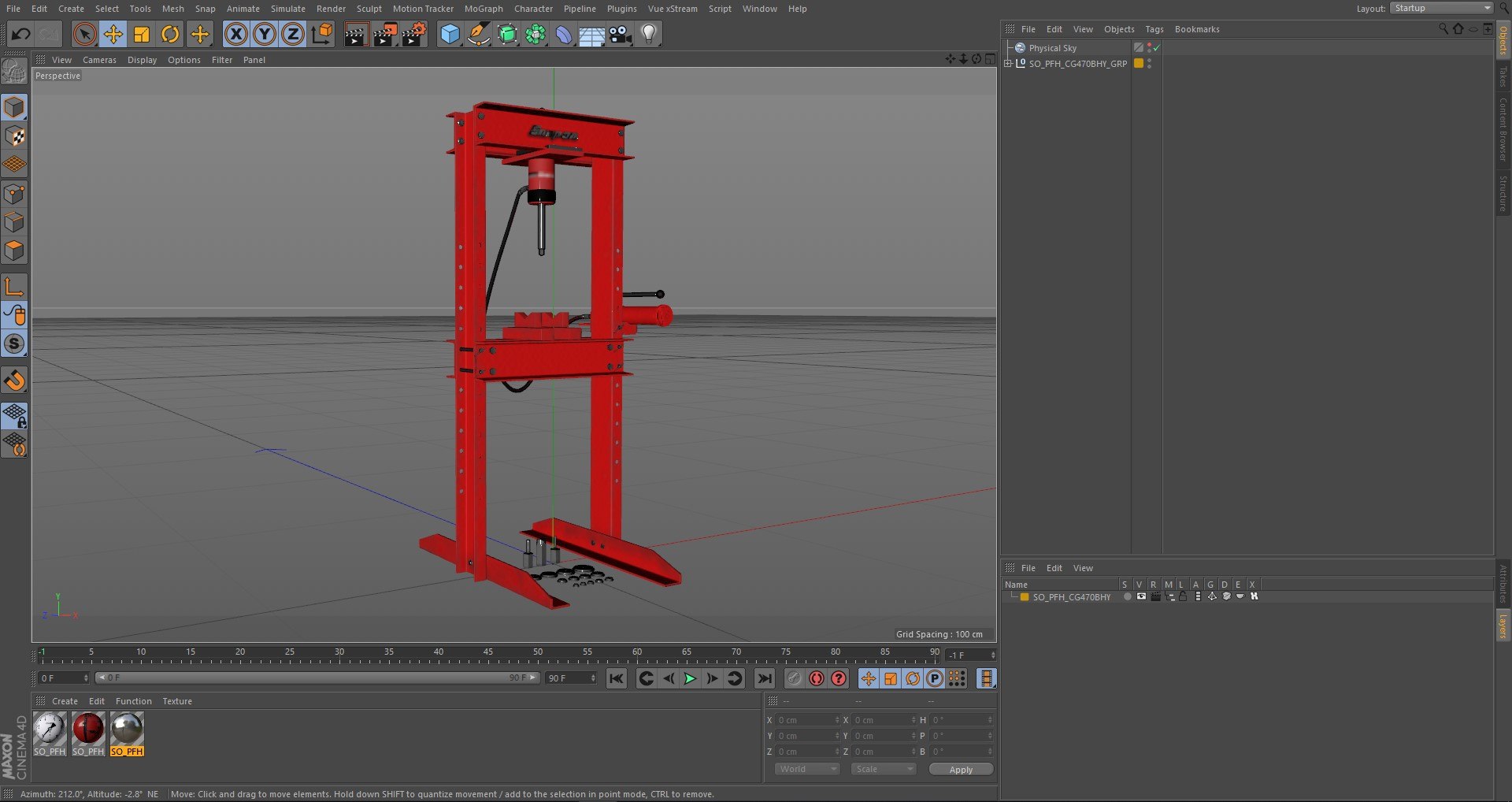Image resolution: width=1512 pixels, height=802 pixels.
Task: Go to start of animation
Action: (617, 678)
